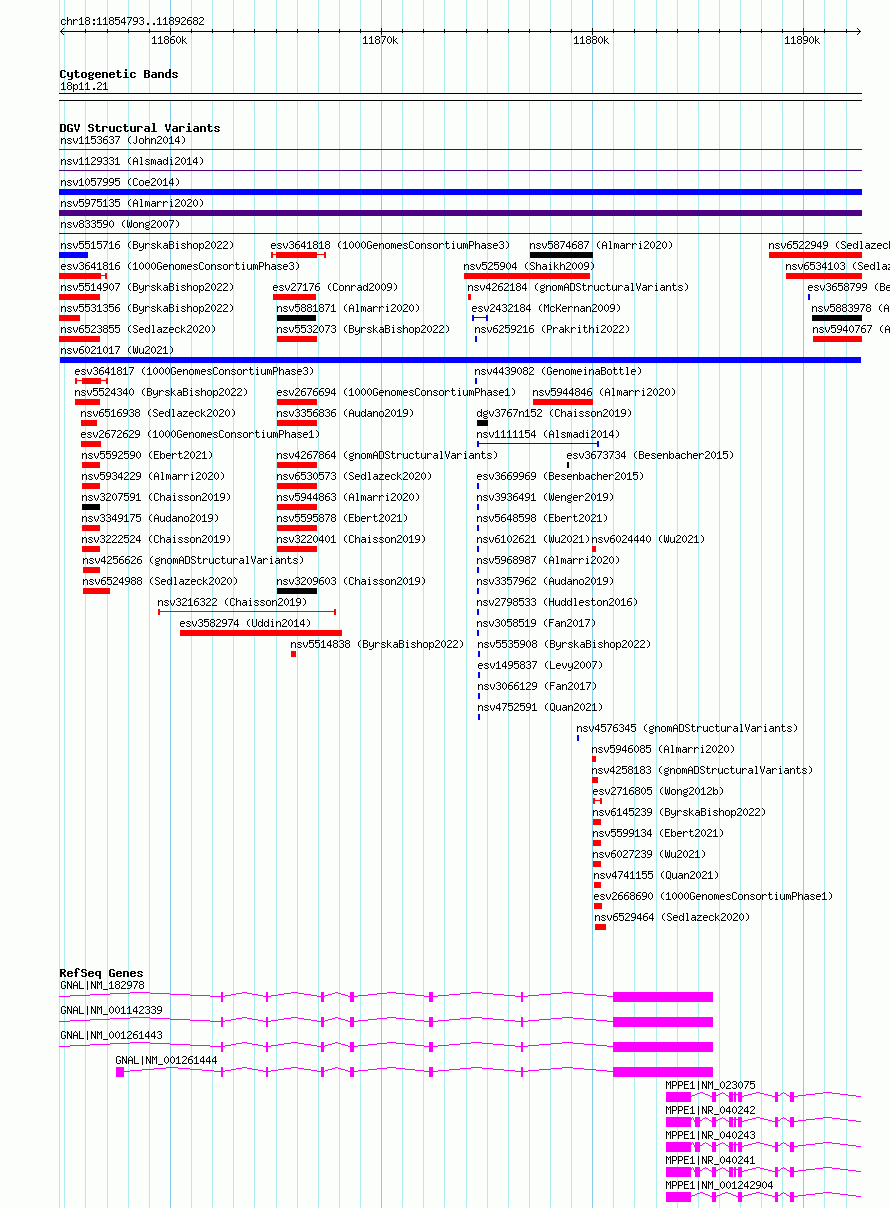The height and width of the screenshot is (1208, 890).
Task: Click dgv3767n152 (Chaisson2019) label
Action: click(554, 413)
